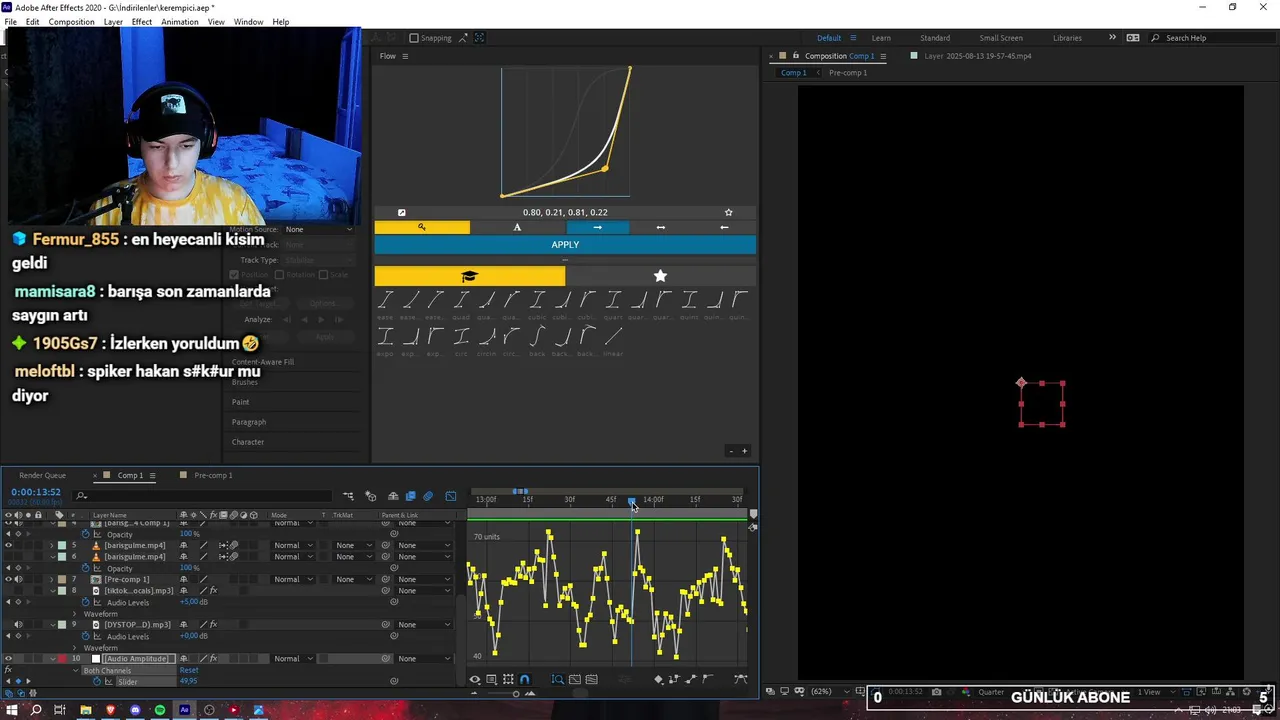Toggle Motion Blur enable icon in timeline
The width and height of the screenshot is (1280, 720).
click(x=428, y=496)
